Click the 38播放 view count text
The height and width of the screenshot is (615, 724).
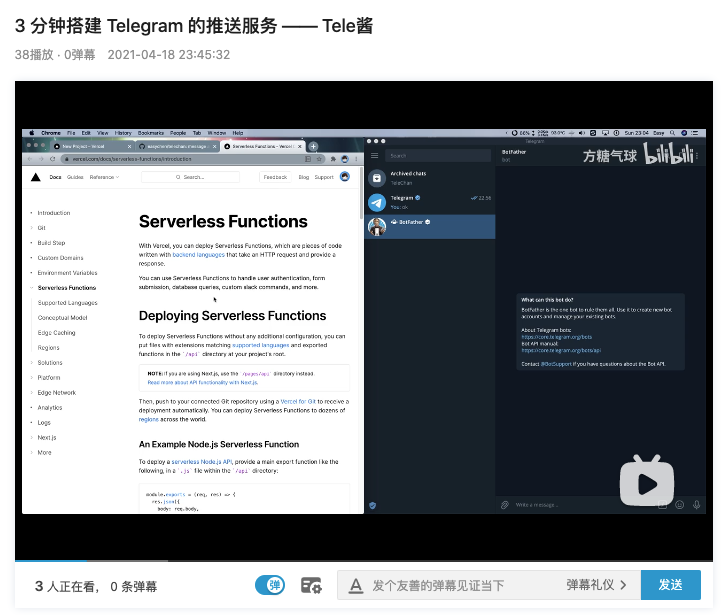click(x=34, y=55)
